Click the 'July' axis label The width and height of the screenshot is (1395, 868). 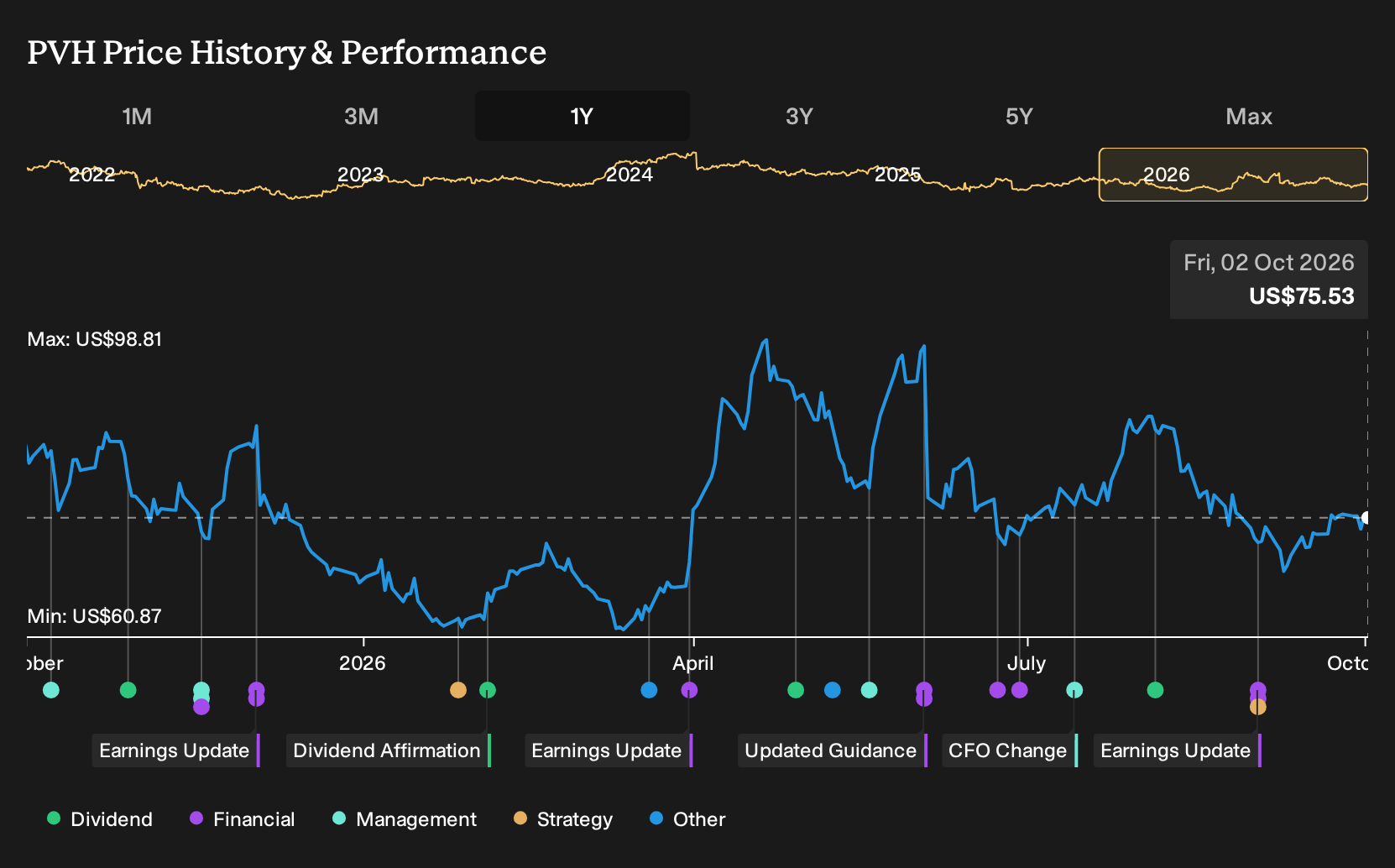tap(1027, 663)
